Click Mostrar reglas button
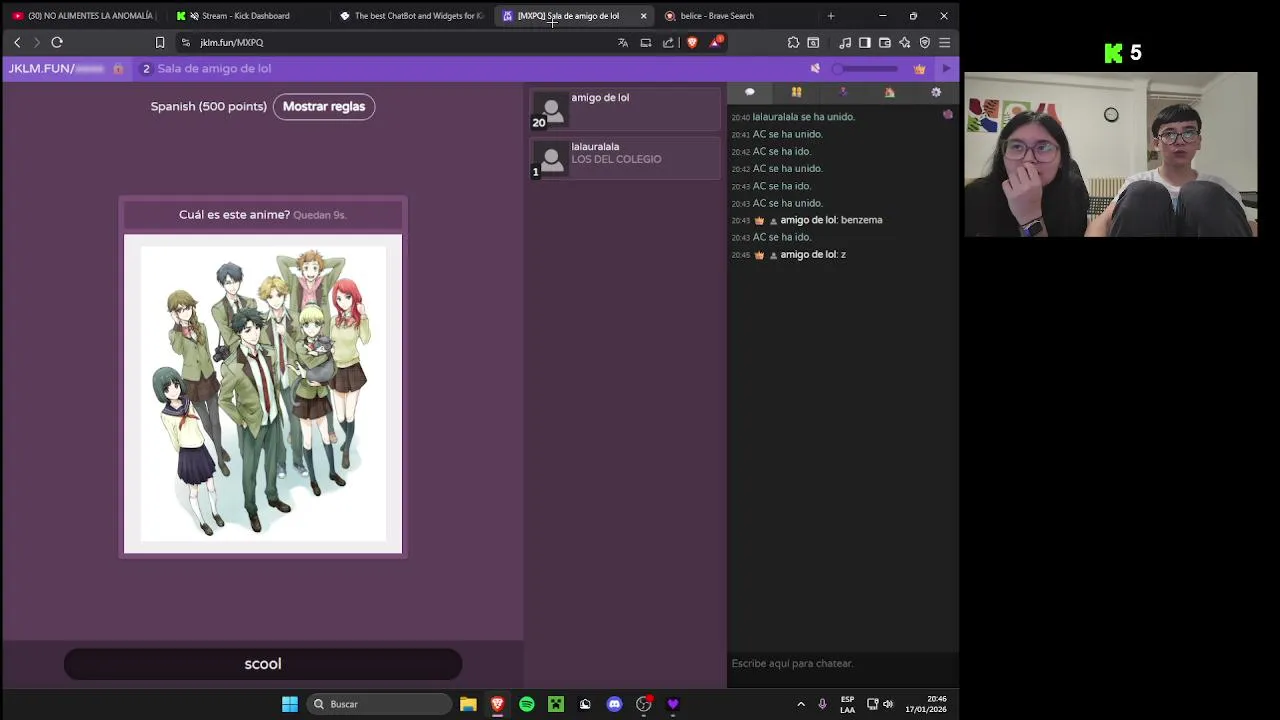This screenshot has width=1280, height=720. click(x=324, y=106)
